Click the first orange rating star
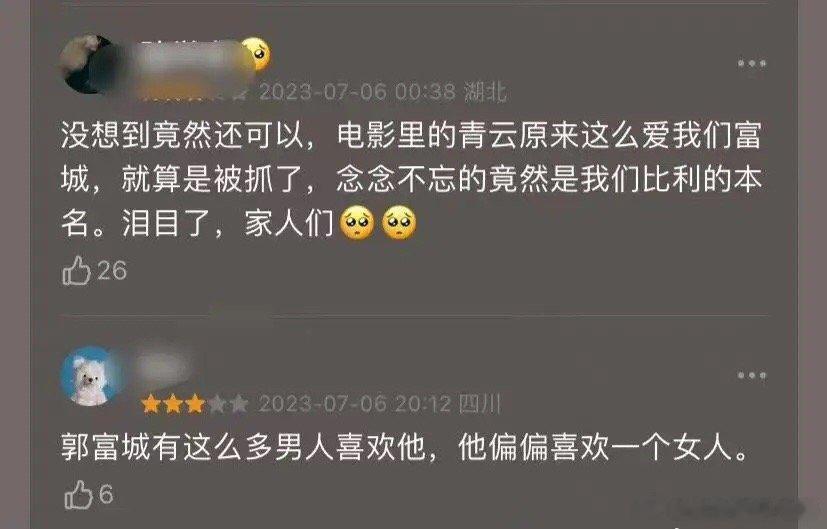The width and height of the screenshot is (827, 529). 151,404
